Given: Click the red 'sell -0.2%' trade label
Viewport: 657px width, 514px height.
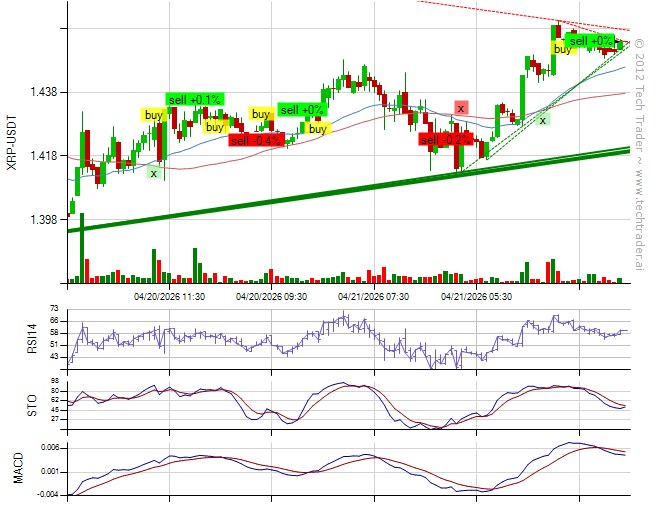Looking at the screenshot, I should point(446,139).
